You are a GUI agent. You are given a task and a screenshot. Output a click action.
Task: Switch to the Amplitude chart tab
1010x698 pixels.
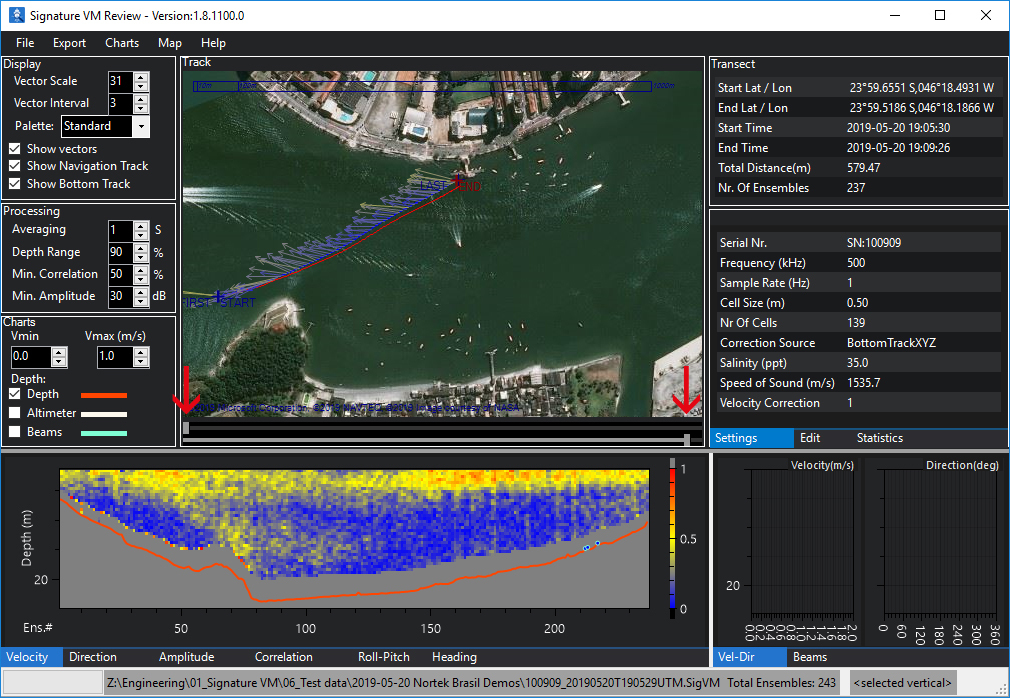(x=186, y=657)
